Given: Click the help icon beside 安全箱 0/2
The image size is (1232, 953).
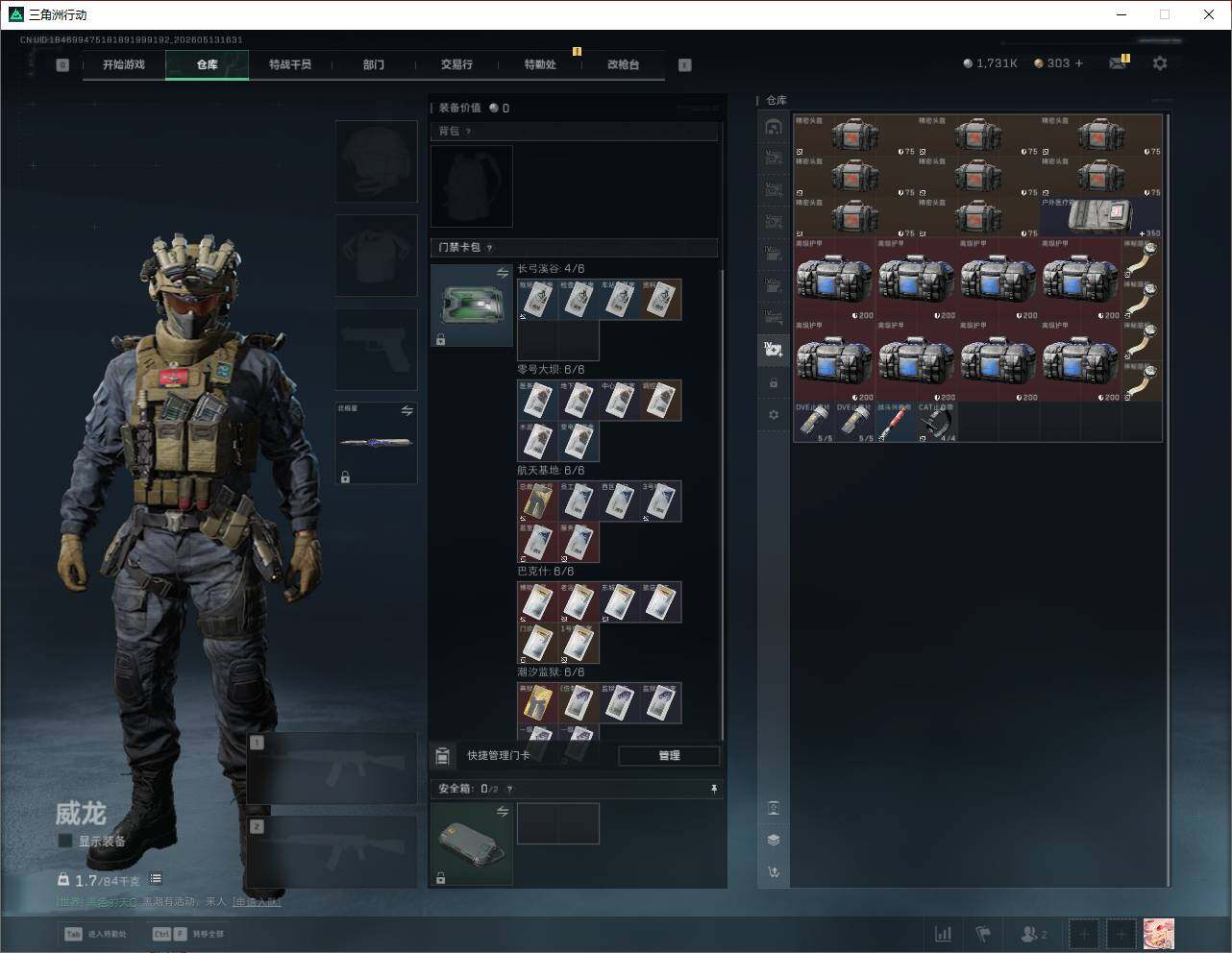Looking at the screenshot, I should tap(509, 790).
